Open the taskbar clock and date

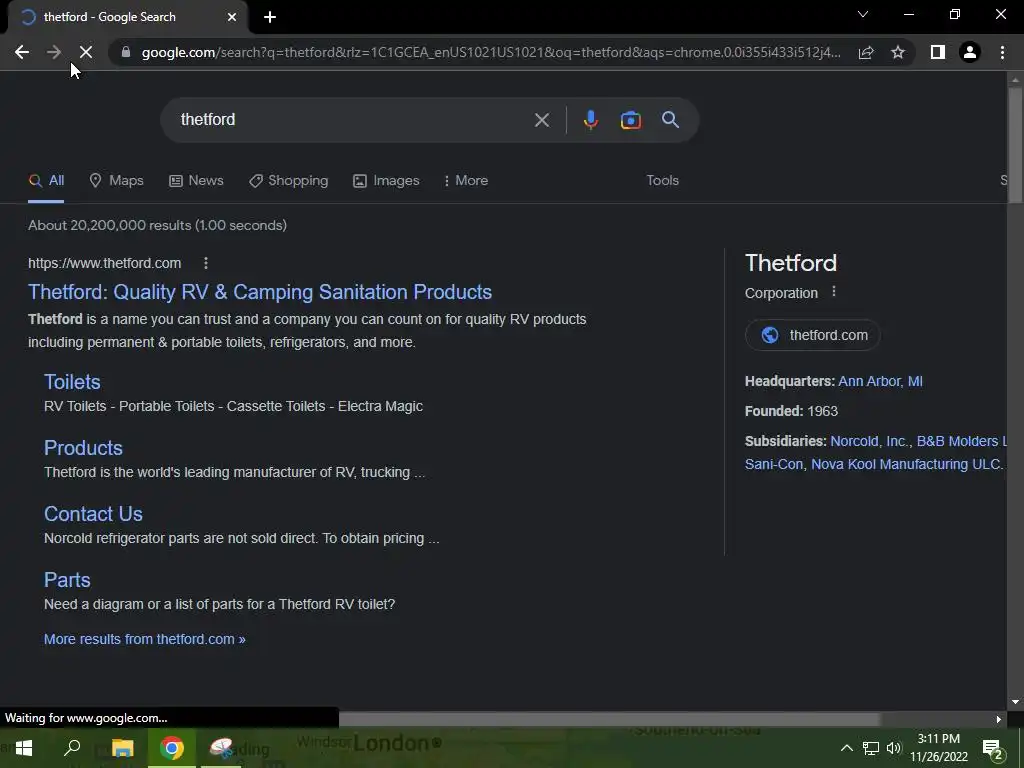pyautogui.click(x=939, y=748)
